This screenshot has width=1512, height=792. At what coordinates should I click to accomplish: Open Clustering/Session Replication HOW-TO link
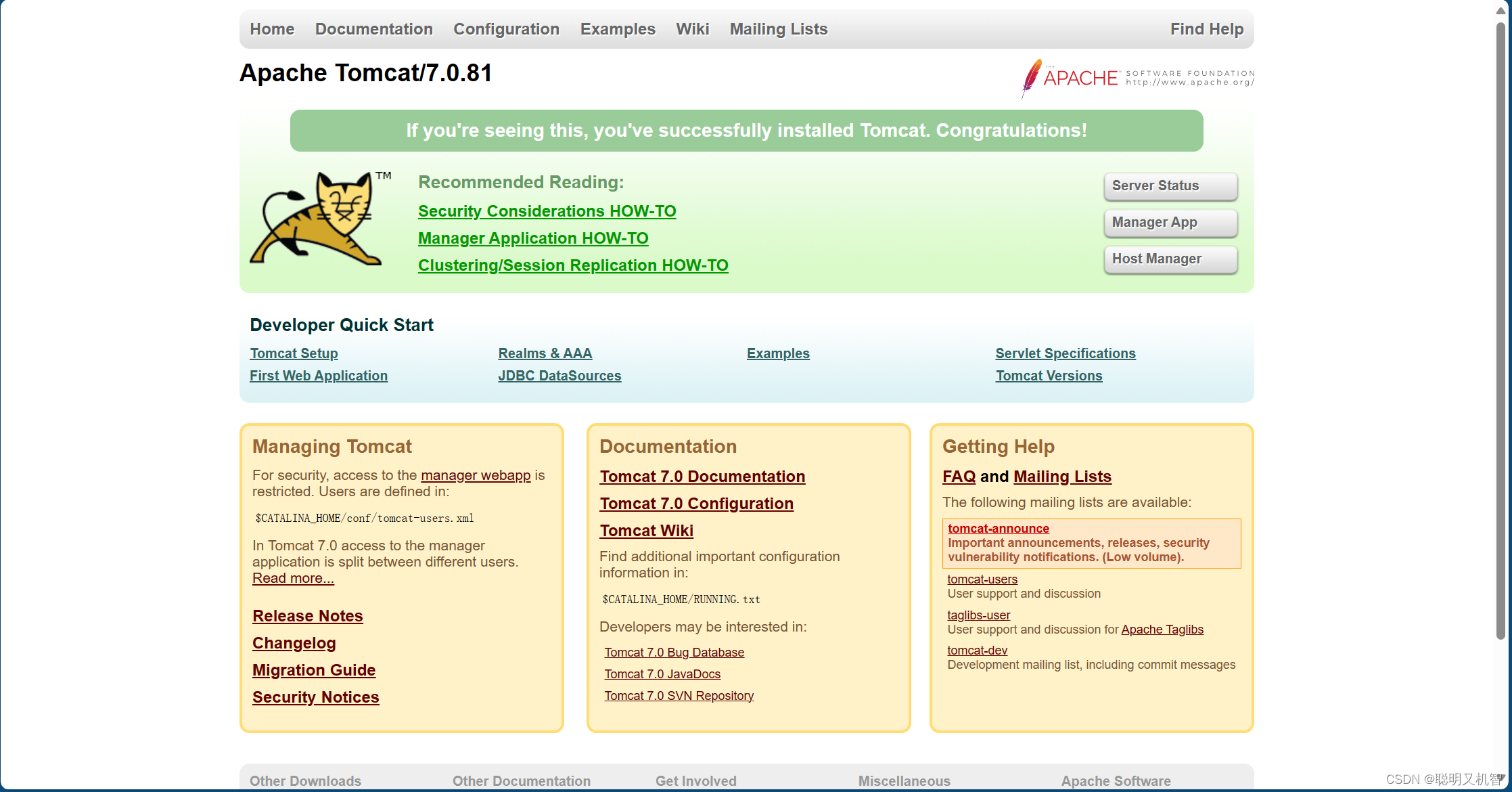coord(572,265)
